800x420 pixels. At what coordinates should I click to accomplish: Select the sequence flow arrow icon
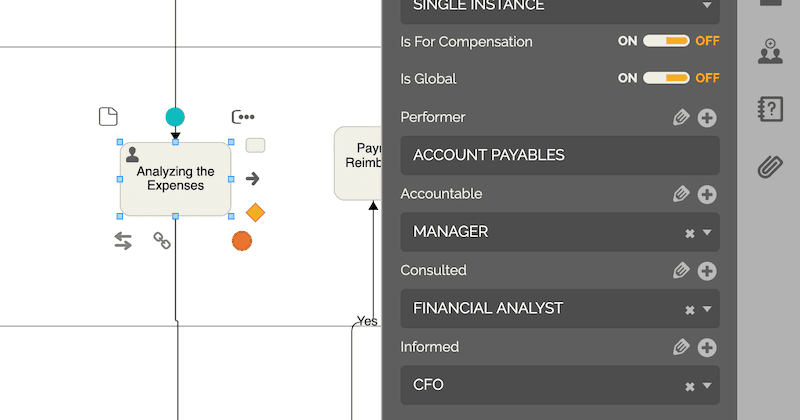coord(253,178)
